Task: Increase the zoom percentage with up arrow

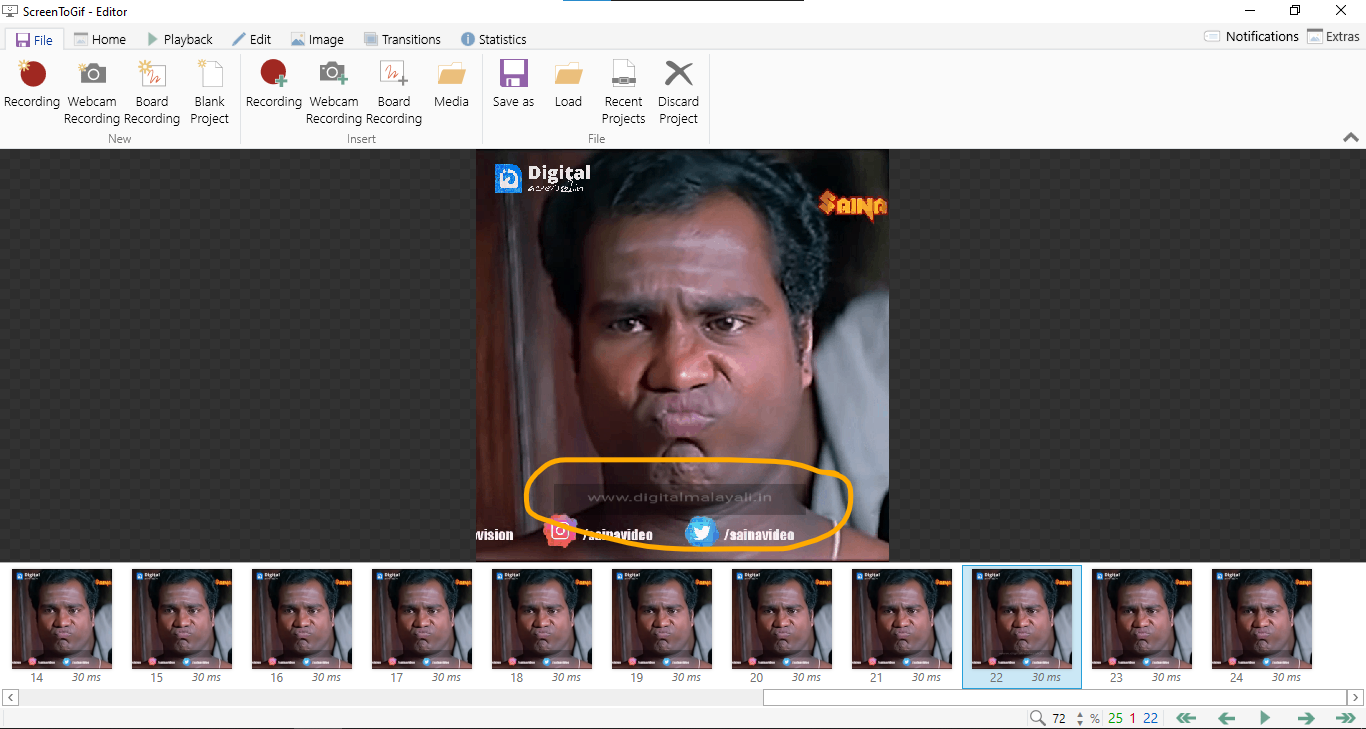Action: point(1080,714)
